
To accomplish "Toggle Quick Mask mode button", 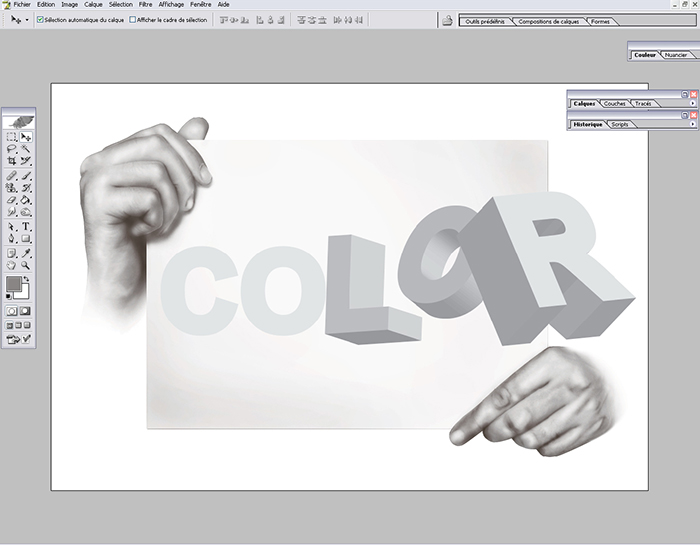I will click(26, 311).
